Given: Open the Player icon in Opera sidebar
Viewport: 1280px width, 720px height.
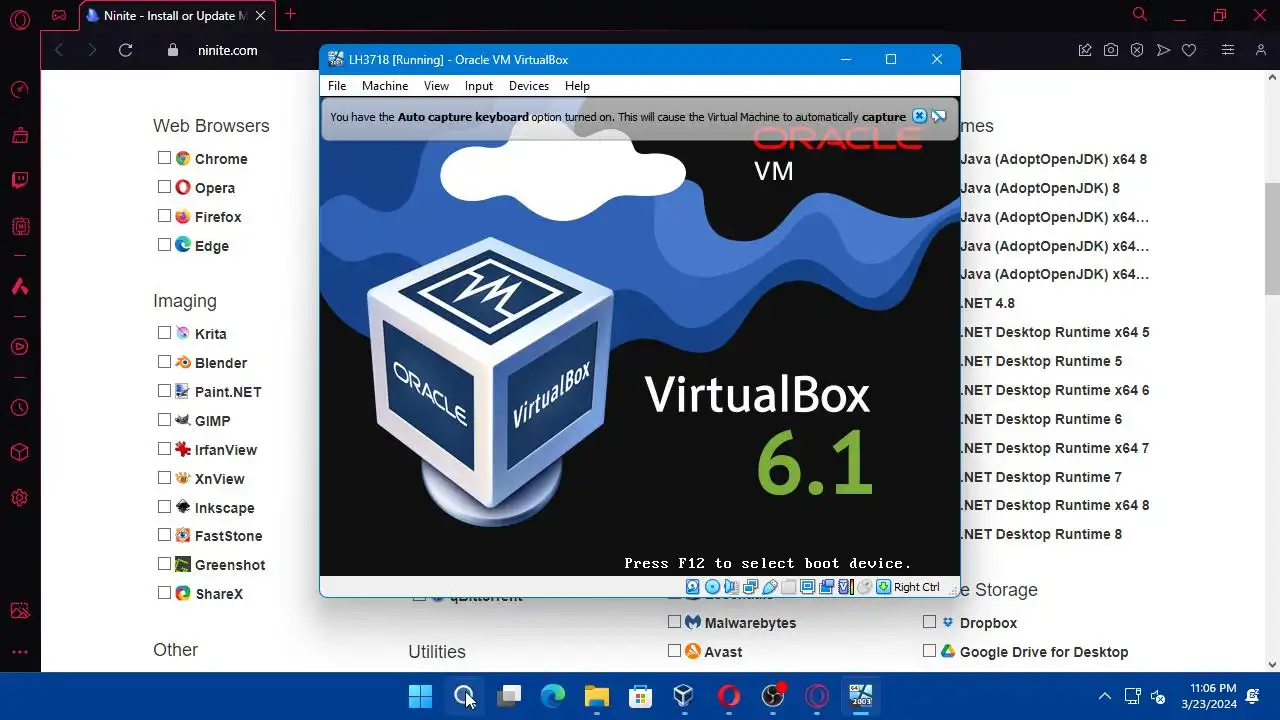Looking at the screenshot, I should coord(20,347).
